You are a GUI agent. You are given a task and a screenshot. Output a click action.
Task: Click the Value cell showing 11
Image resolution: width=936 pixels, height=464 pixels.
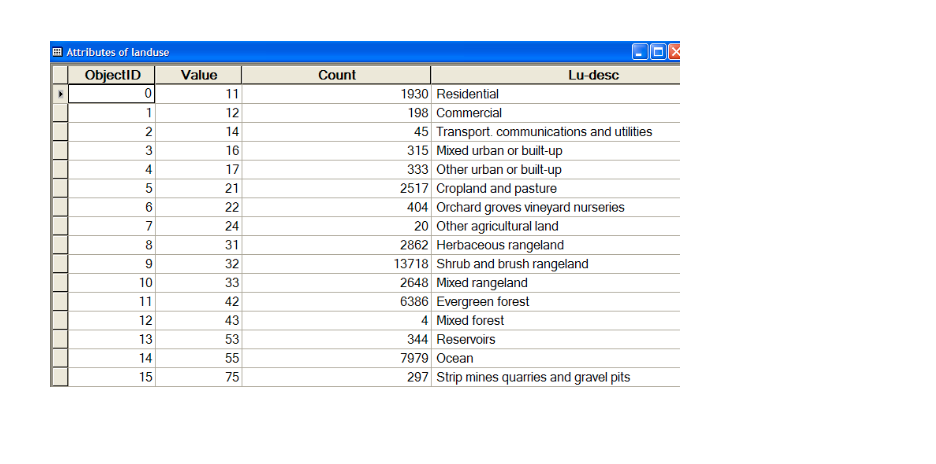(199, 94)
